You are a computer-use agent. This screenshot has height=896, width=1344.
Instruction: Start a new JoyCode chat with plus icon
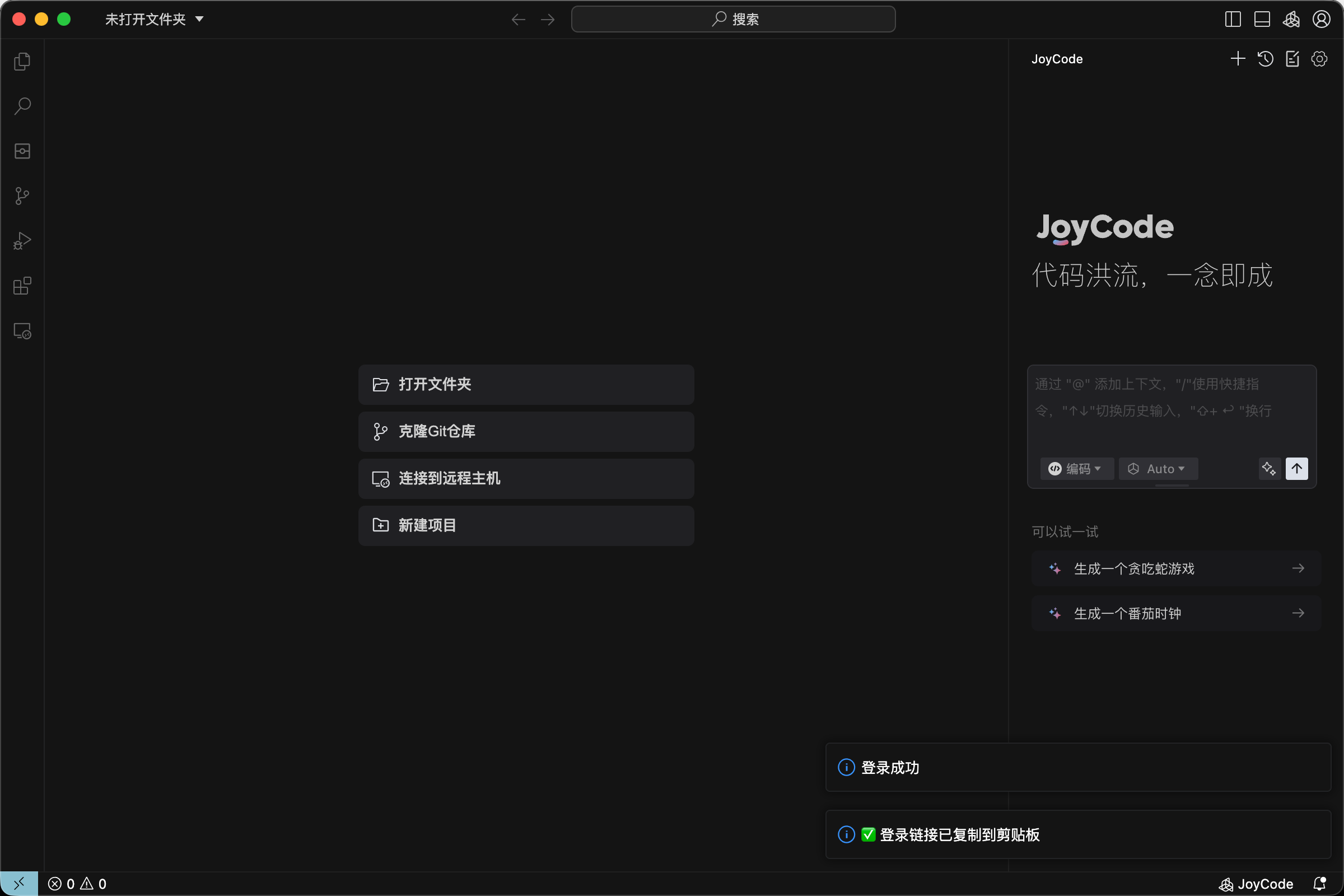click(x=1238, y=59)
